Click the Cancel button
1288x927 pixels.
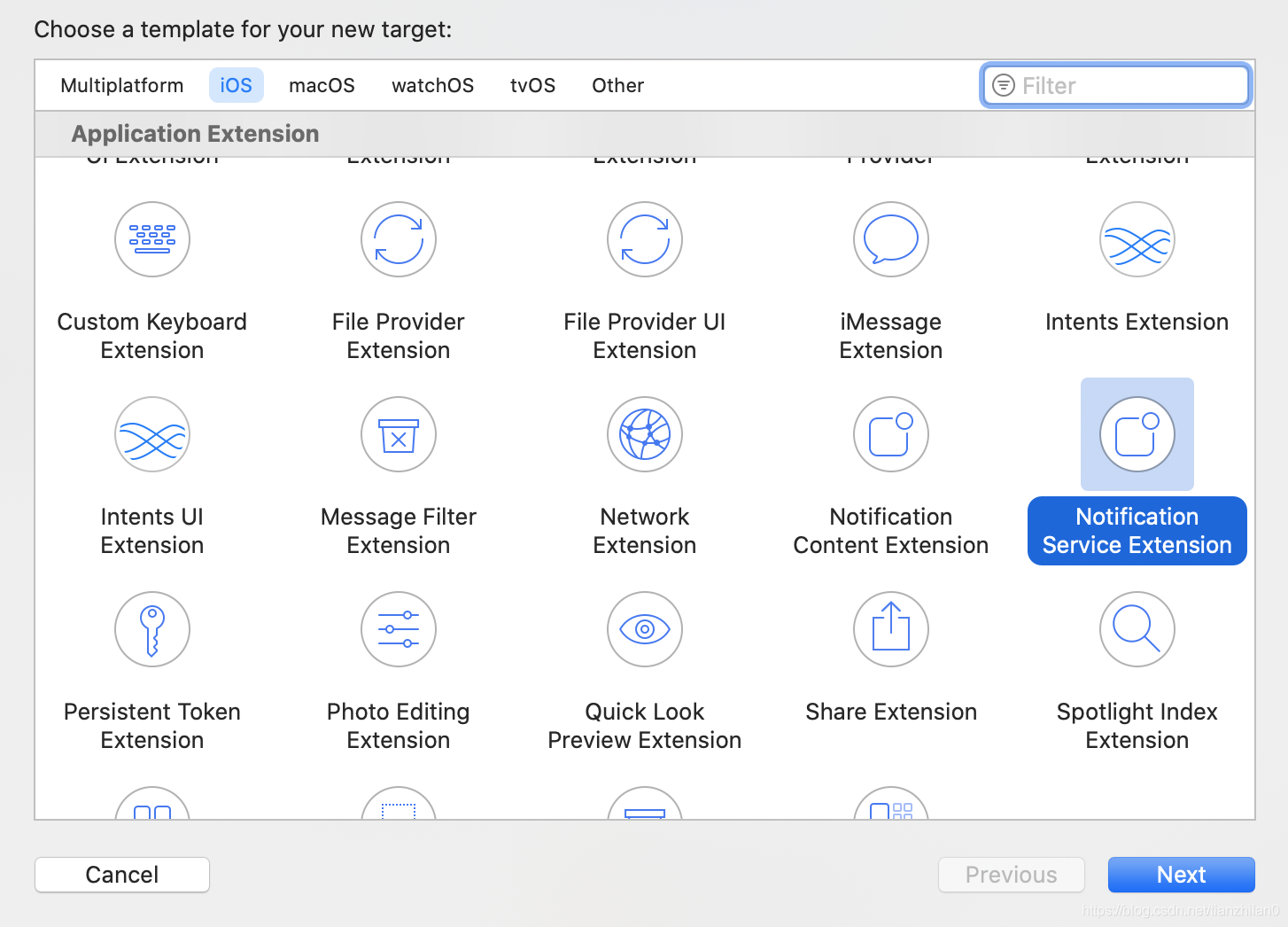point(122,875)
